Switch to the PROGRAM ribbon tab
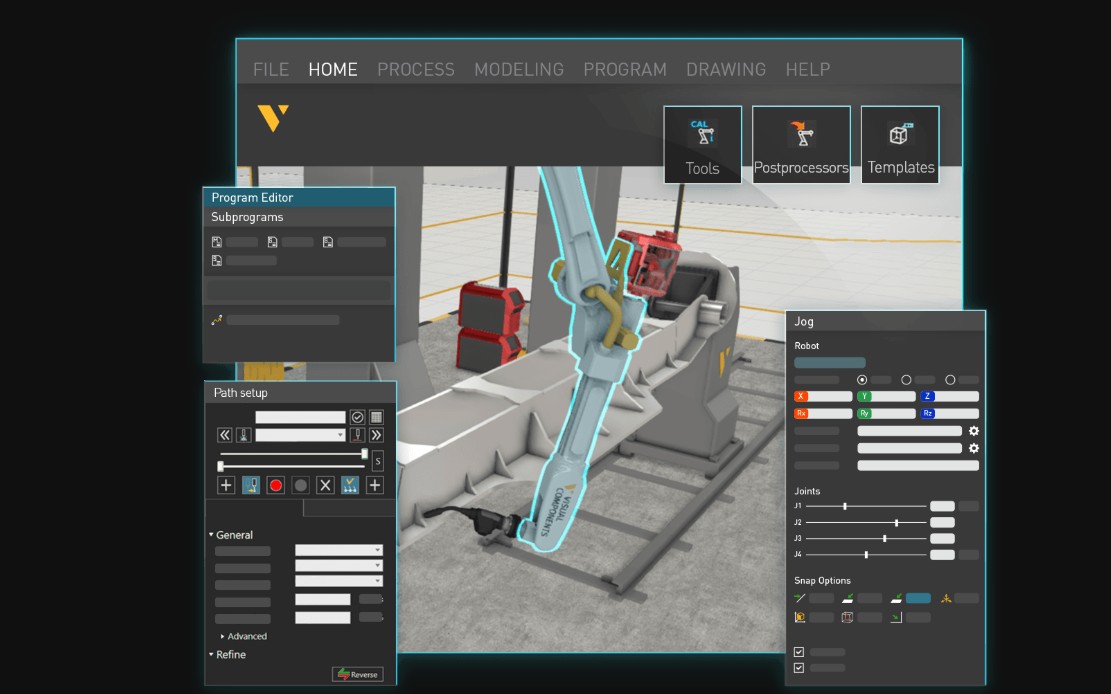 624,69
